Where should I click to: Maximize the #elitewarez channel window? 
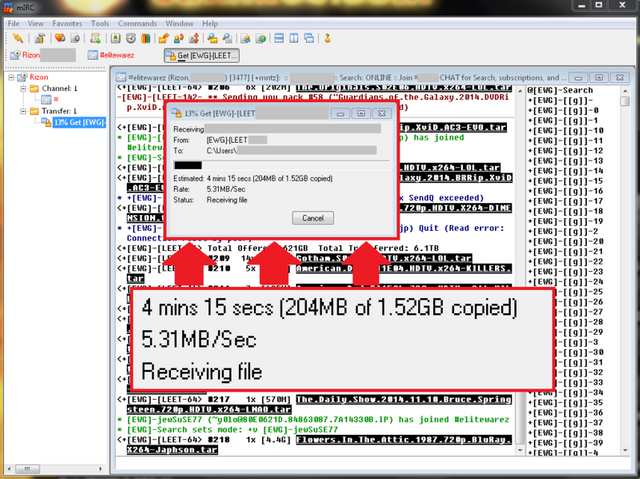pyautogui.click(x=599, y=78)
